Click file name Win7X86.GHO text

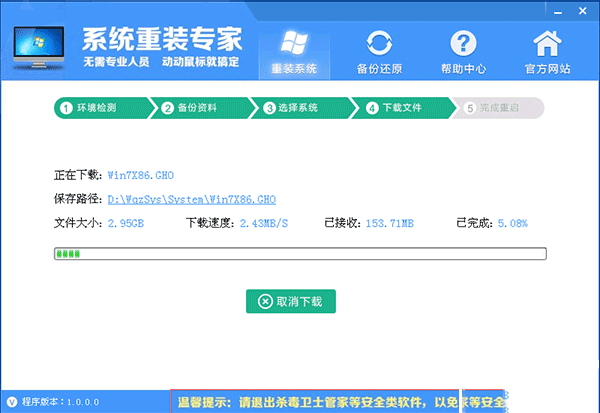click(140, 176)
